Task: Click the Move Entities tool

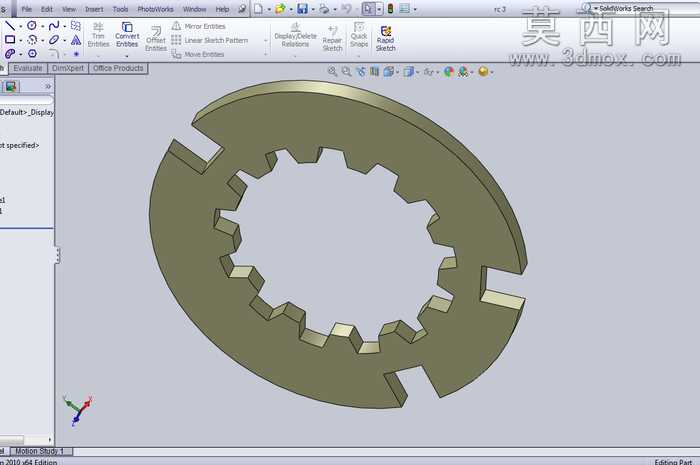Action: 198,54
